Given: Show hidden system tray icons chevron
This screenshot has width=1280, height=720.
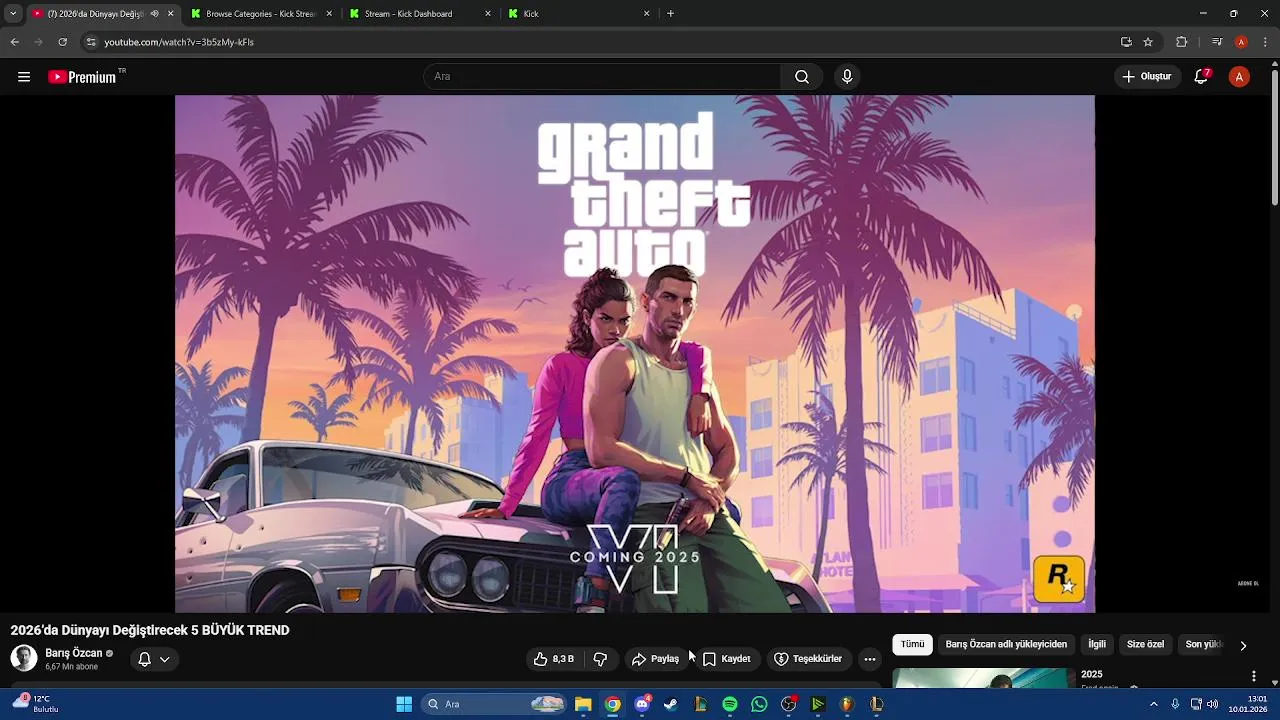Looking at the screenshot, I should [1153, 704].
